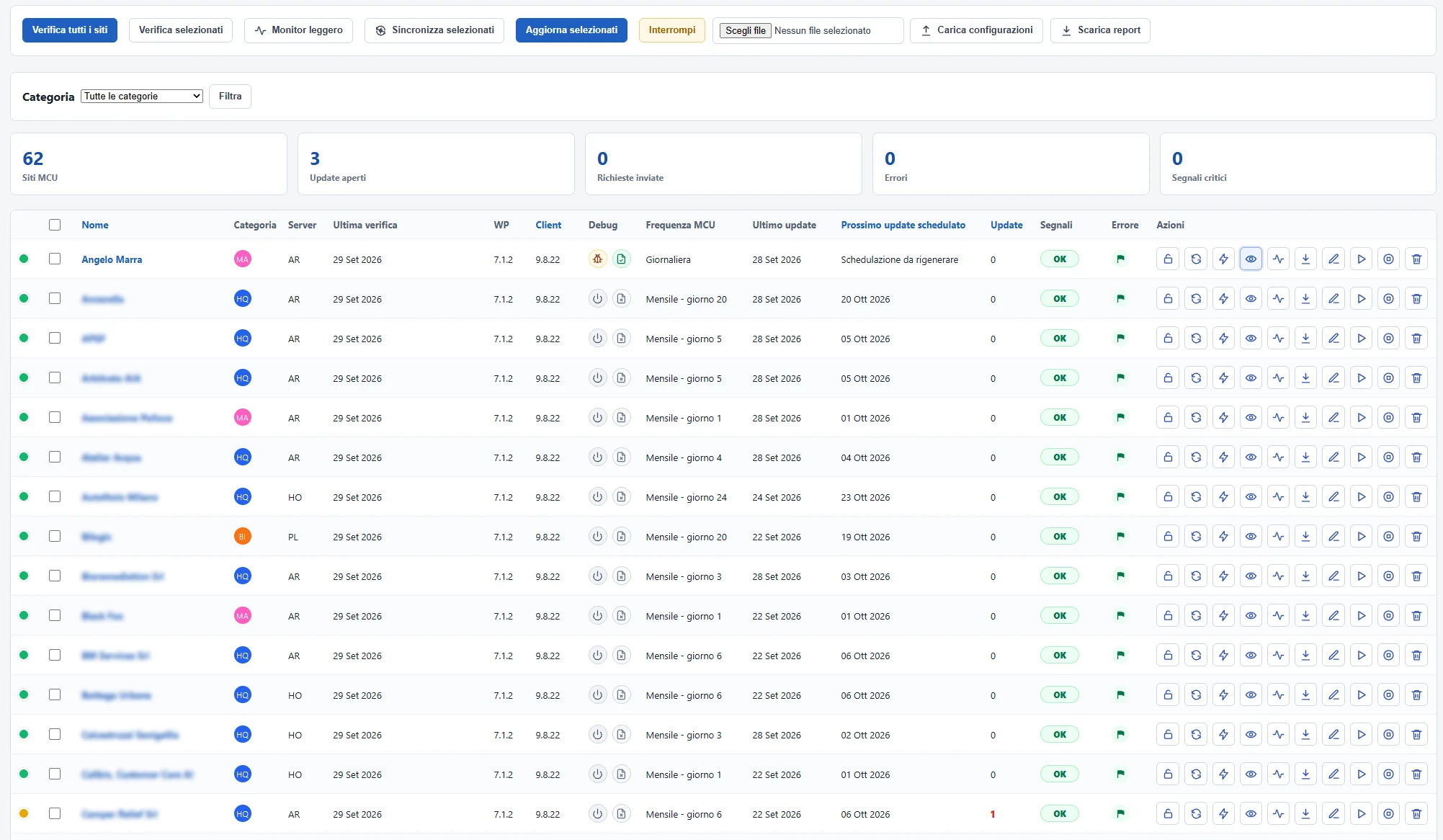The height and width of the screenshot is (840, 1443).
Task: Click Scegli file to choose a file
Action: 745,30
